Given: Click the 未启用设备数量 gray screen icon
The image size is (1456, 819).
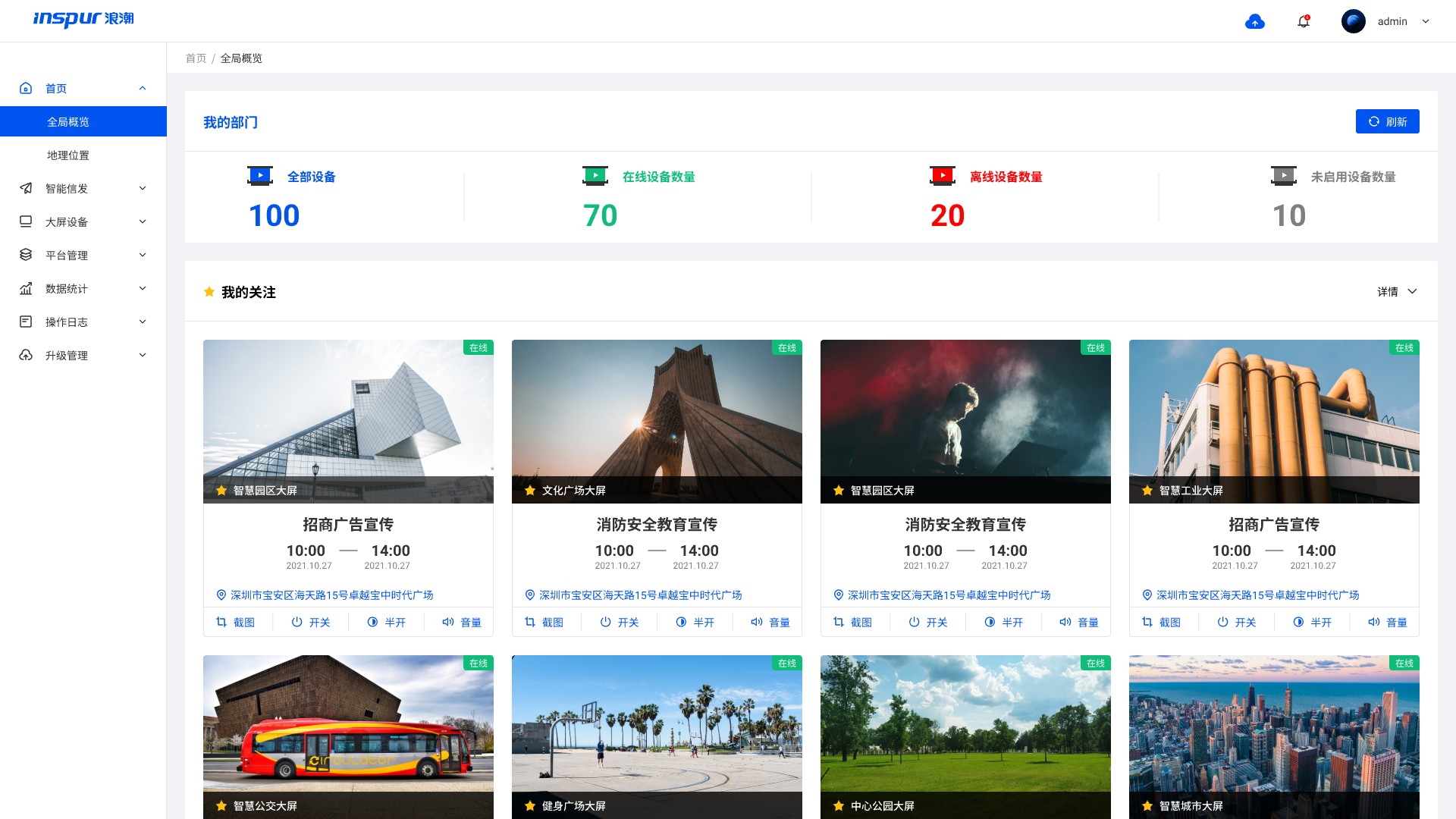Looking at the screenshot, I should (x=1284, y=176).
